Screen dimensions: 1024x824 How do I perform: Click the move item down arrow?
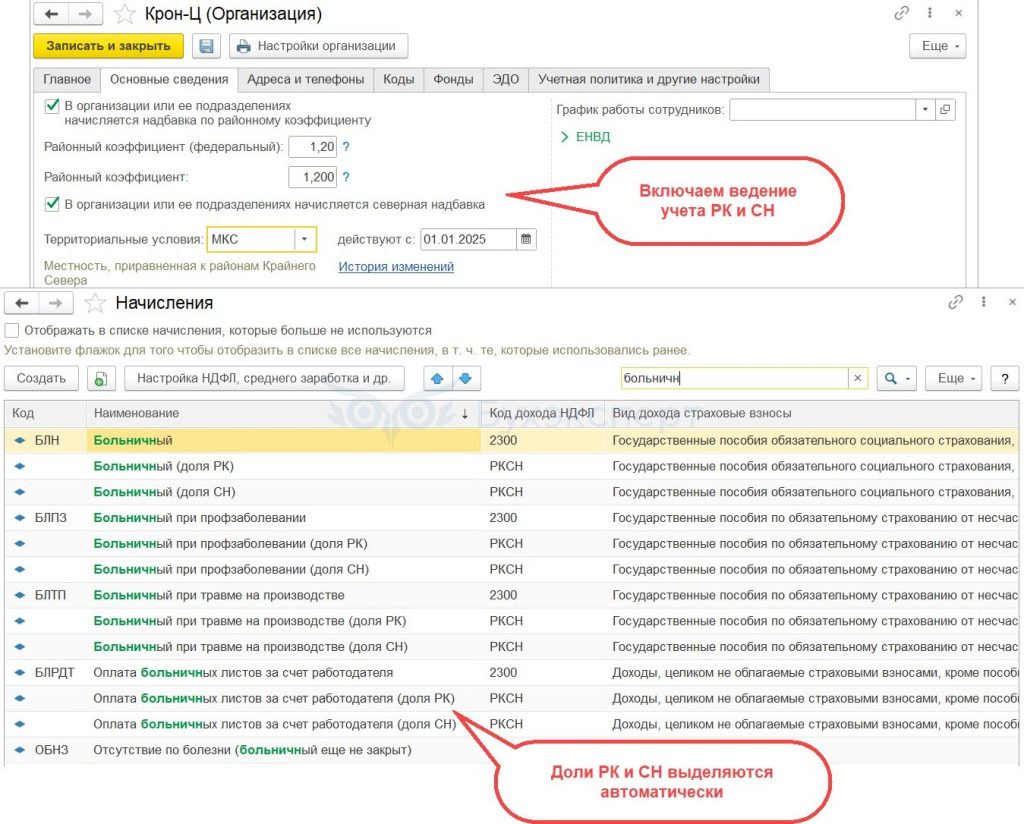[x=467, y=378]
